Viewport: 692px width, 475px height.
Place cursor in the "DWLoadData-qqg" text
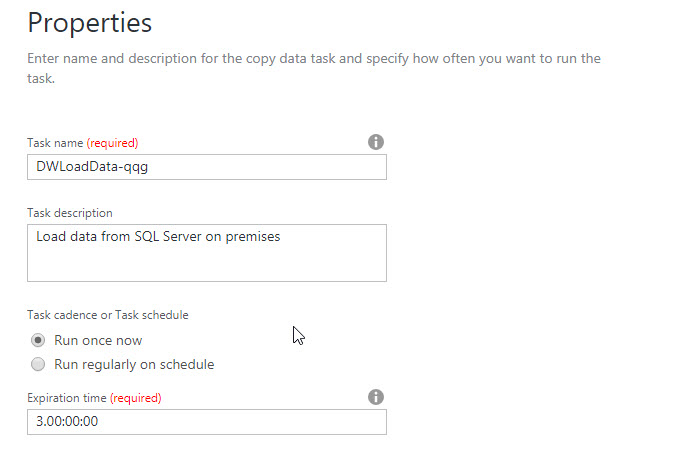[x=92, y=167]
